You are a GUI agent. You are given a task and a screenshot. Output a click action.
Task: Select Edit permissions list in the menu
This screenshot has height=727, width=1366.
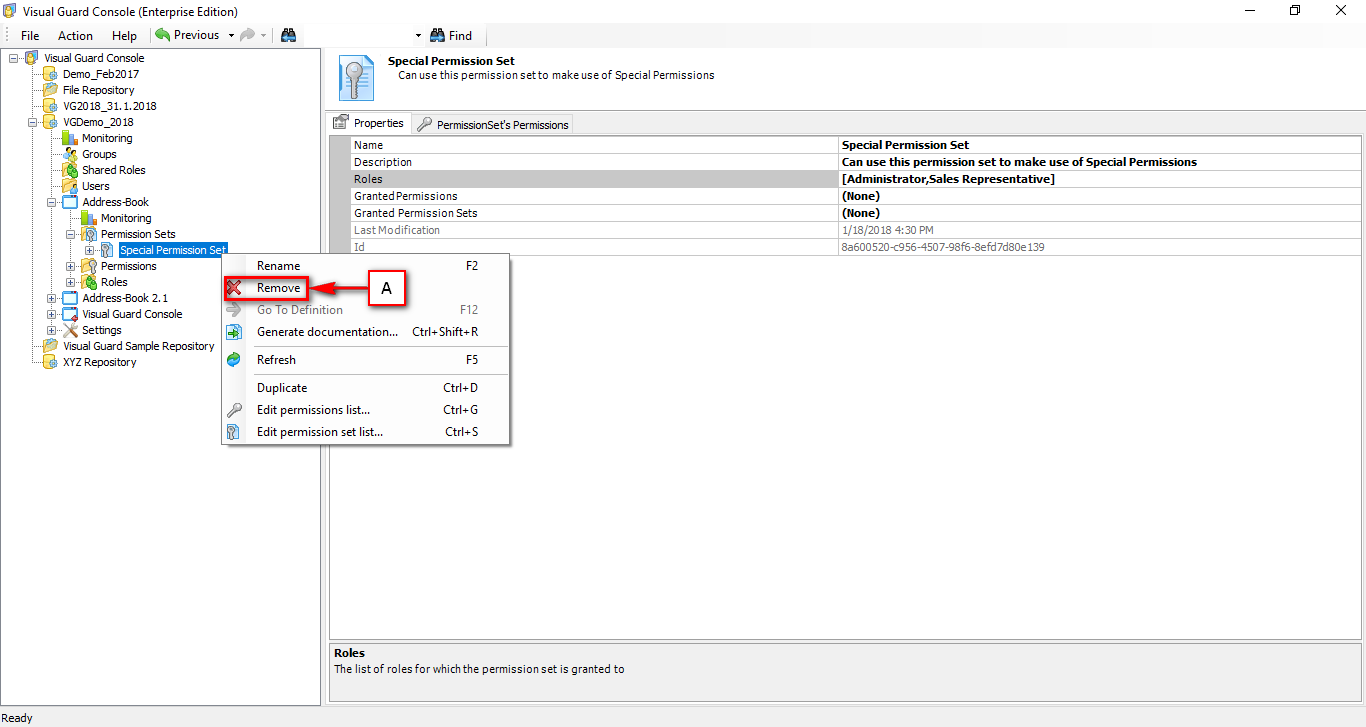(312, 410)
